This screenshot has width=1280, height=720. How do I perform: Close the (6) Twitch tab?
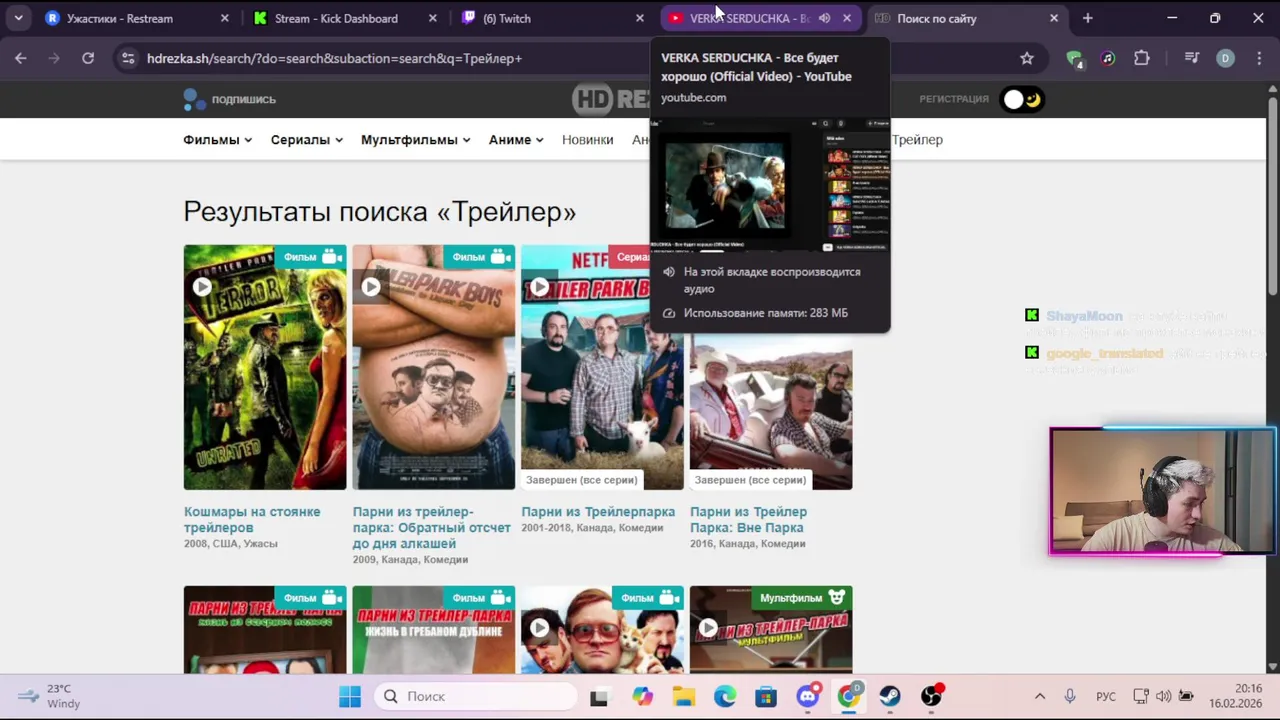pos(640,18)
